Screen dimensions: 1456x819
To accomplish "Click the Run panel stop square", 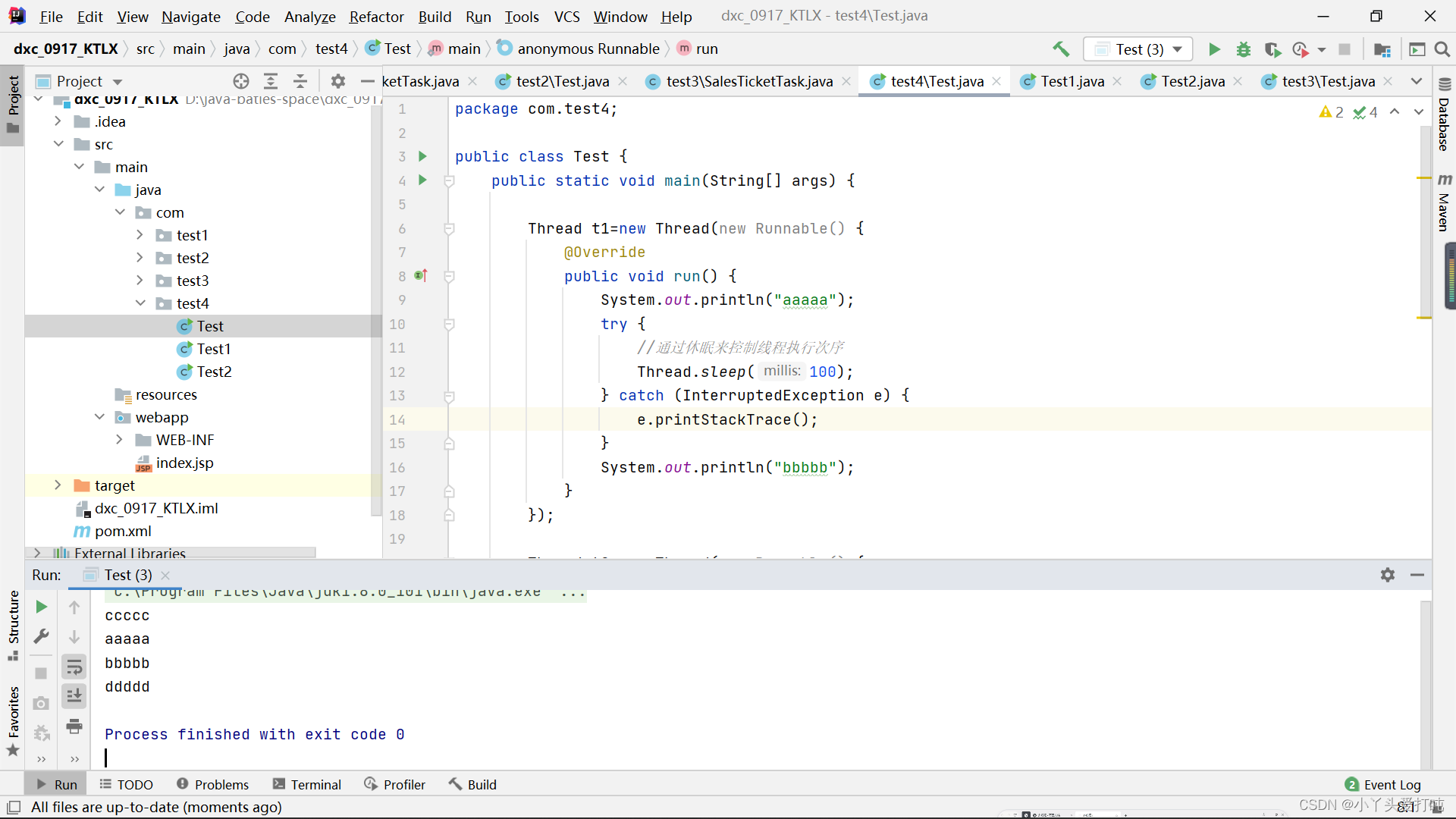I will pos(42,673).
